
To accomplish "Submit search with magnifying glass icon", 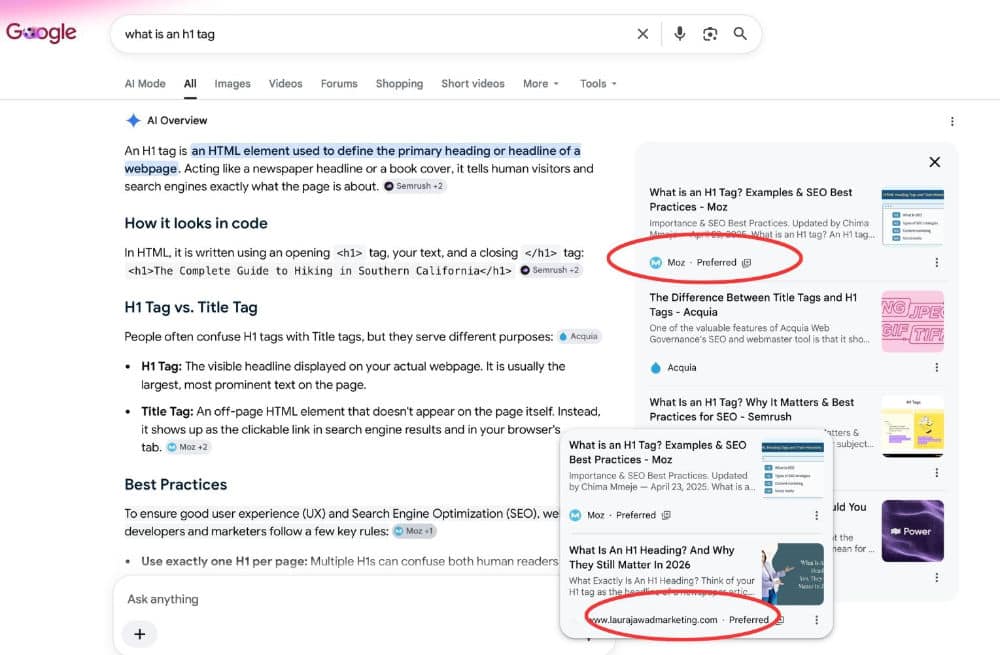I will [x=740, y=34].
